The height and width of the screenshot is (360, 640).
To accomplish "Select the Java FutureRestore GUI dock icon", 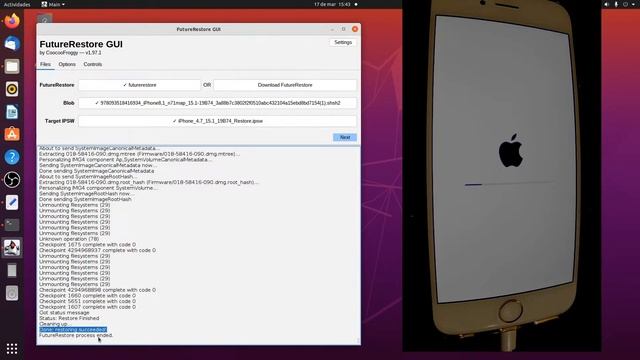I will coord(12,248).
